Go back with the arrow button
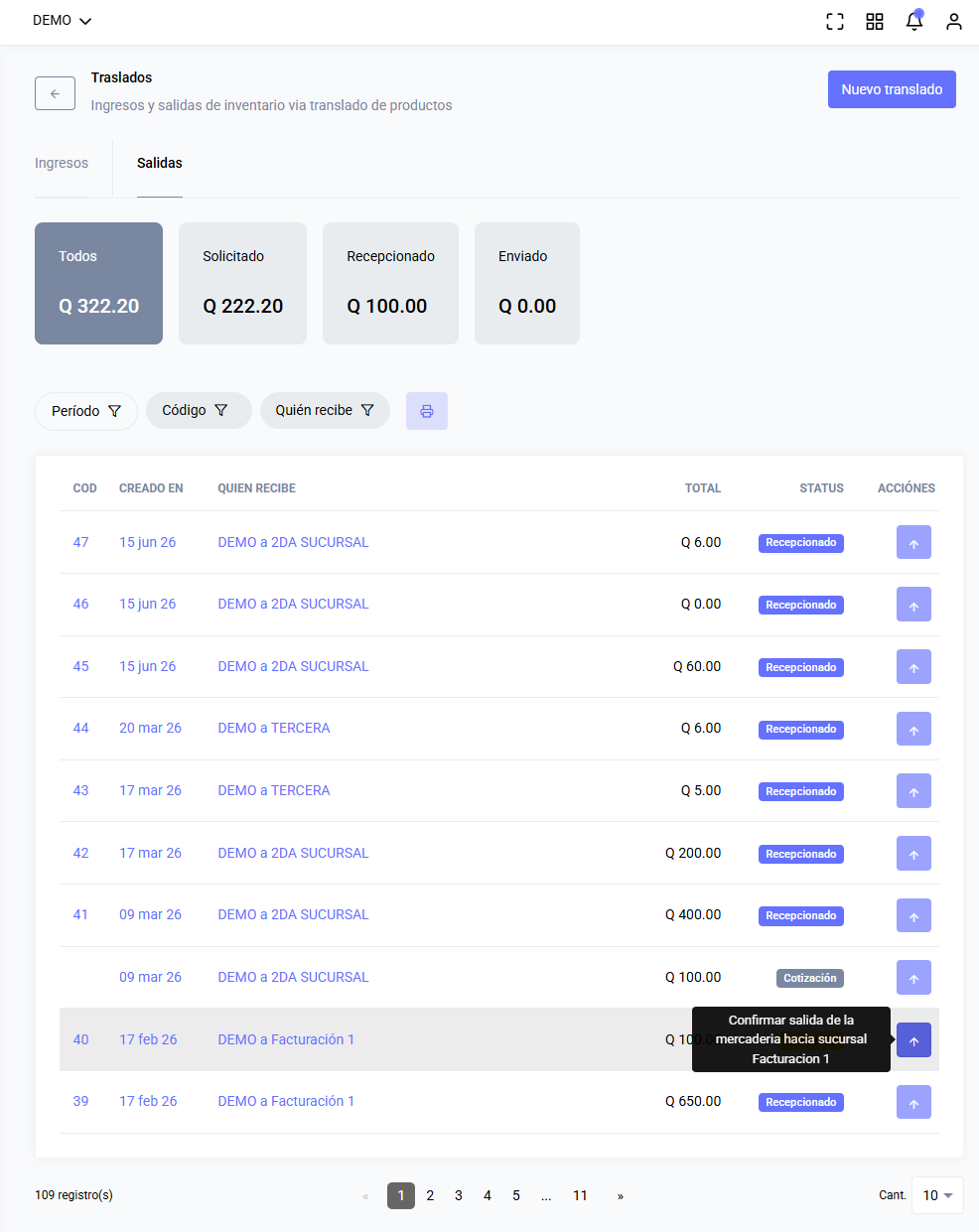 tap(55, 93)
